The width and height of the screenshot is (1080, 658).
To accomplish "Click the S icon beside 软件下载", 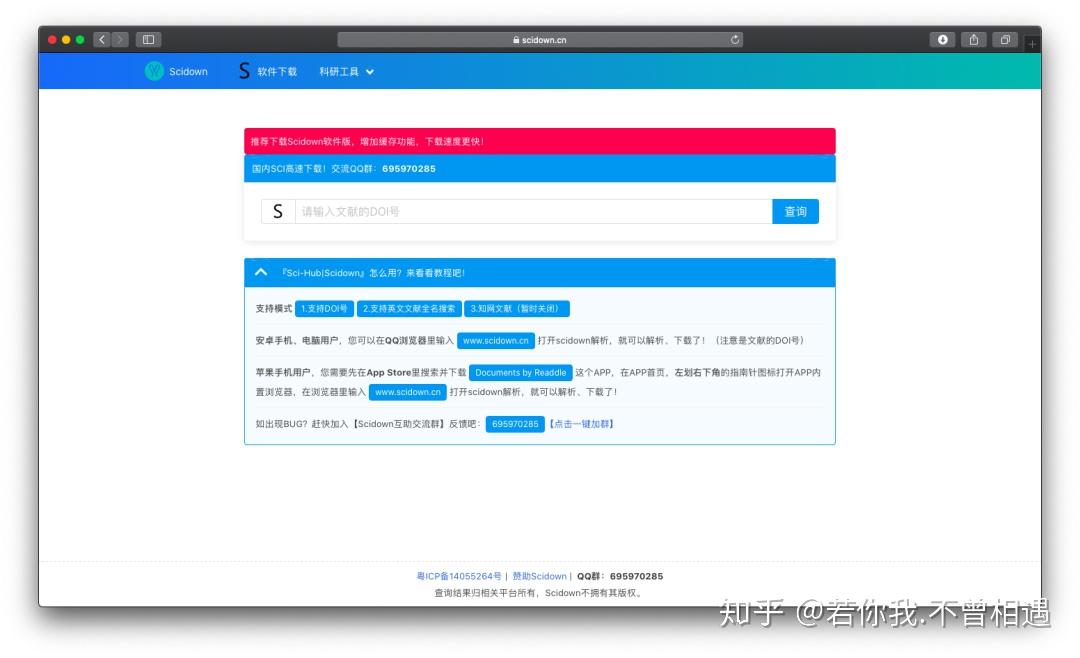I will pos(244,71).
